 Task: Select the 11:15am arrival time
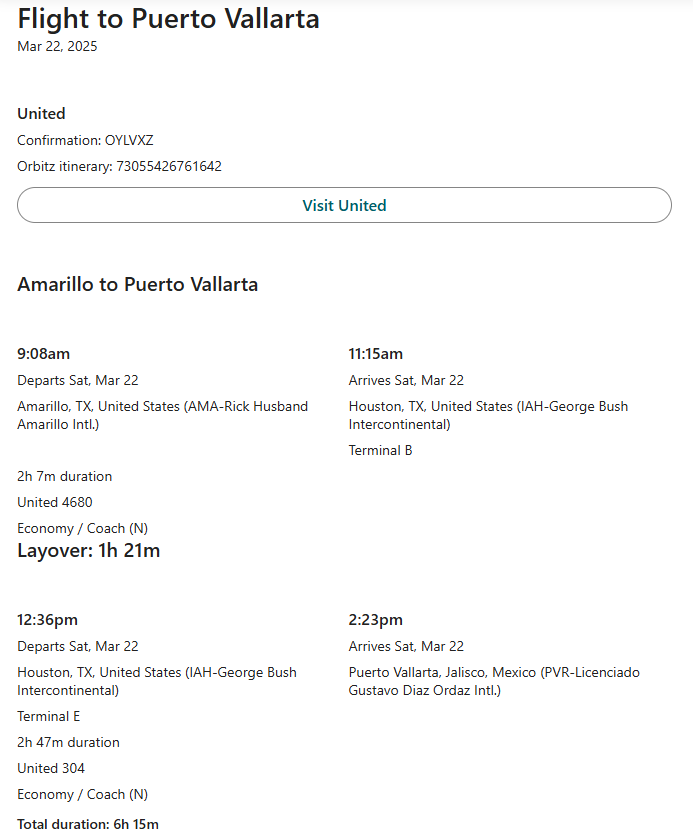click(375, 354)
